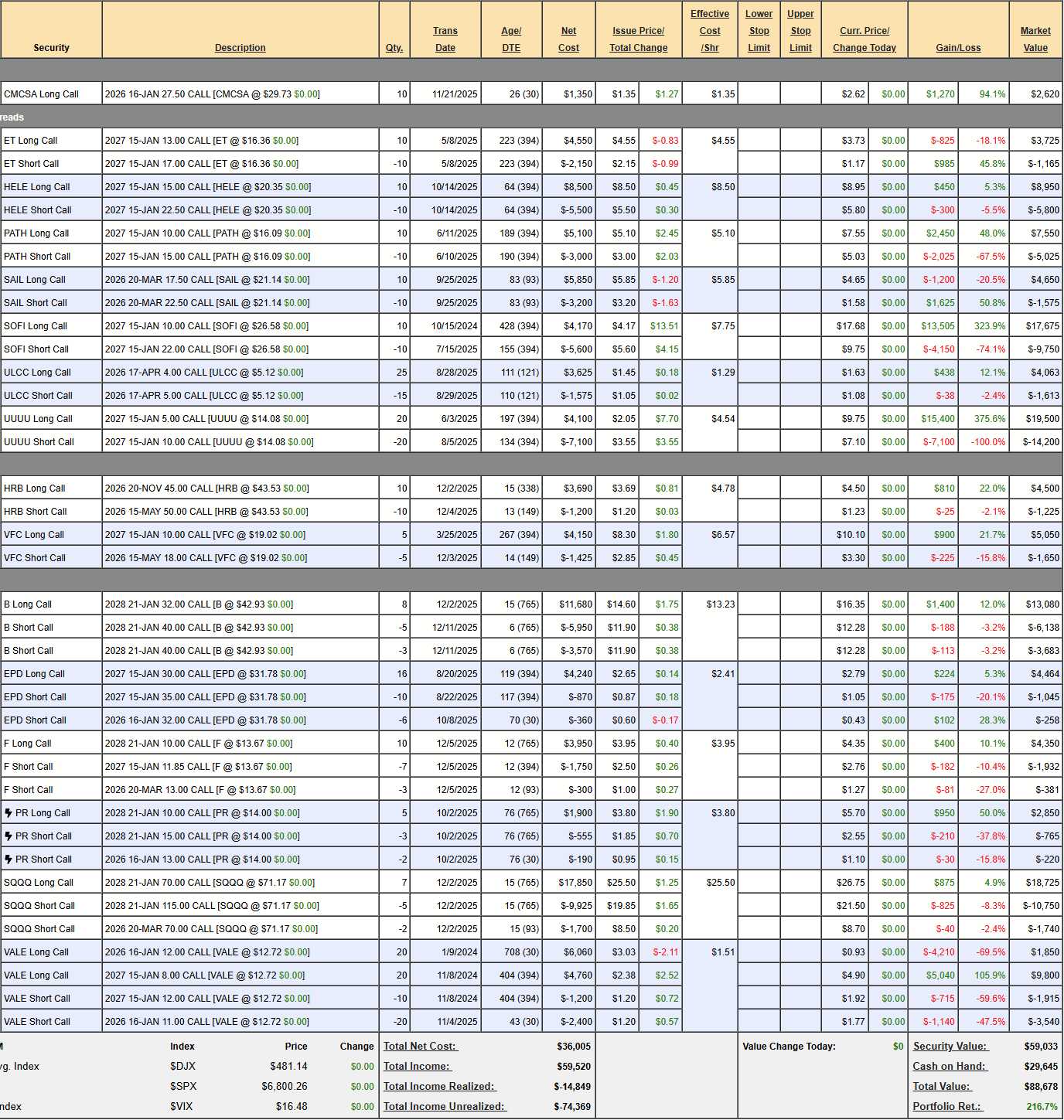Click Lower Stop Limit cell for SOFI Long Call

click(x=759, y=326)
